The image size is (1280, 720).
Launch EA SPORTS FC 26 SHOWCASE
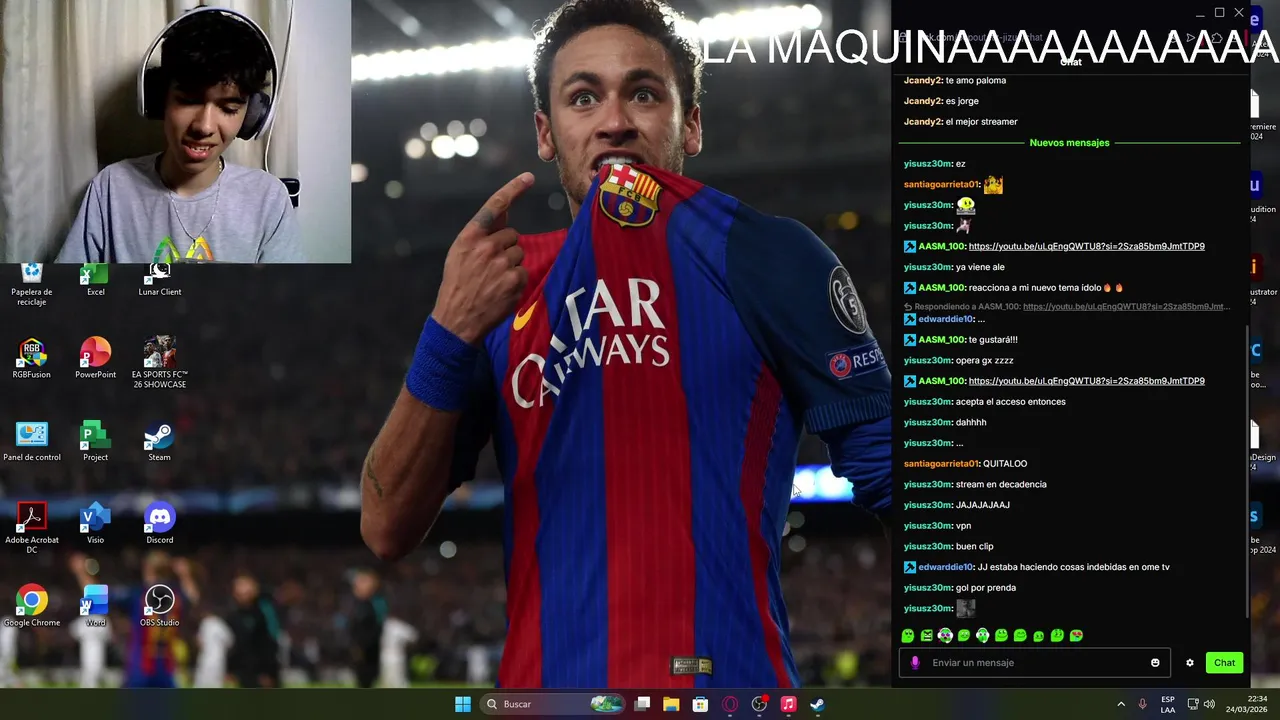tap(159, 363)
